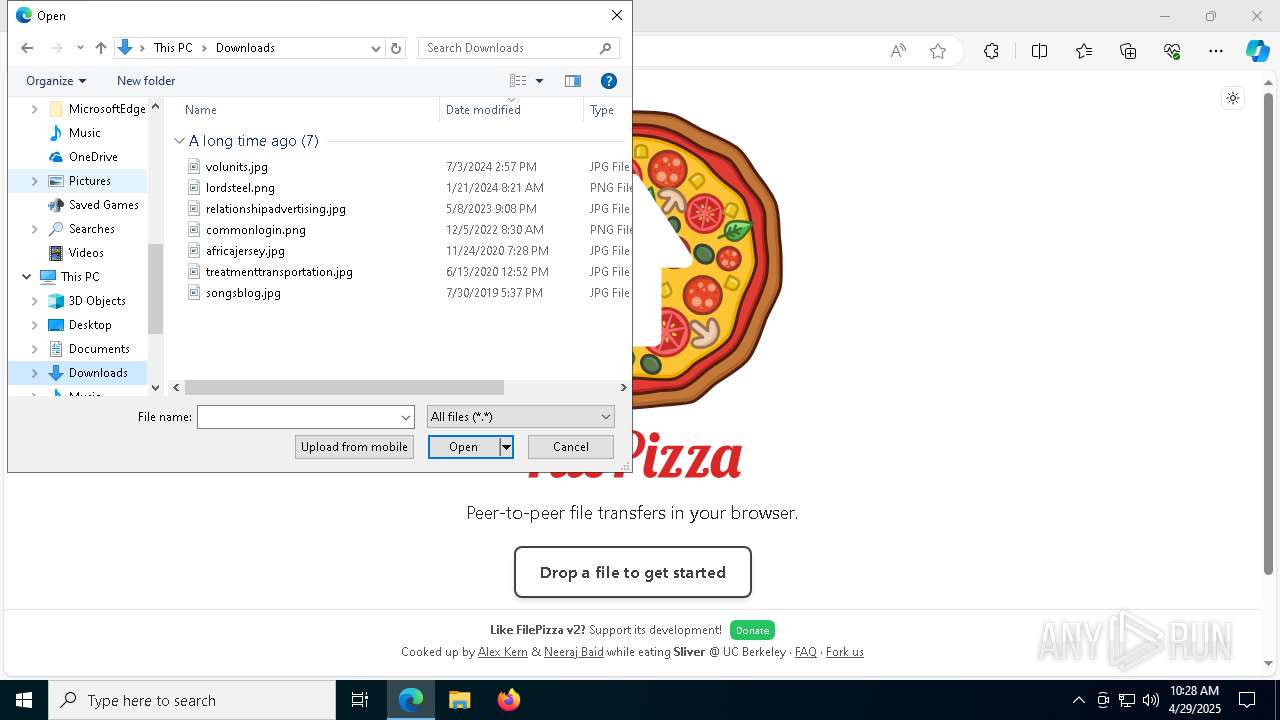This screenshot has width=1280, height=720.
Task: Change the view layout icon
Action: click(518, 81)
